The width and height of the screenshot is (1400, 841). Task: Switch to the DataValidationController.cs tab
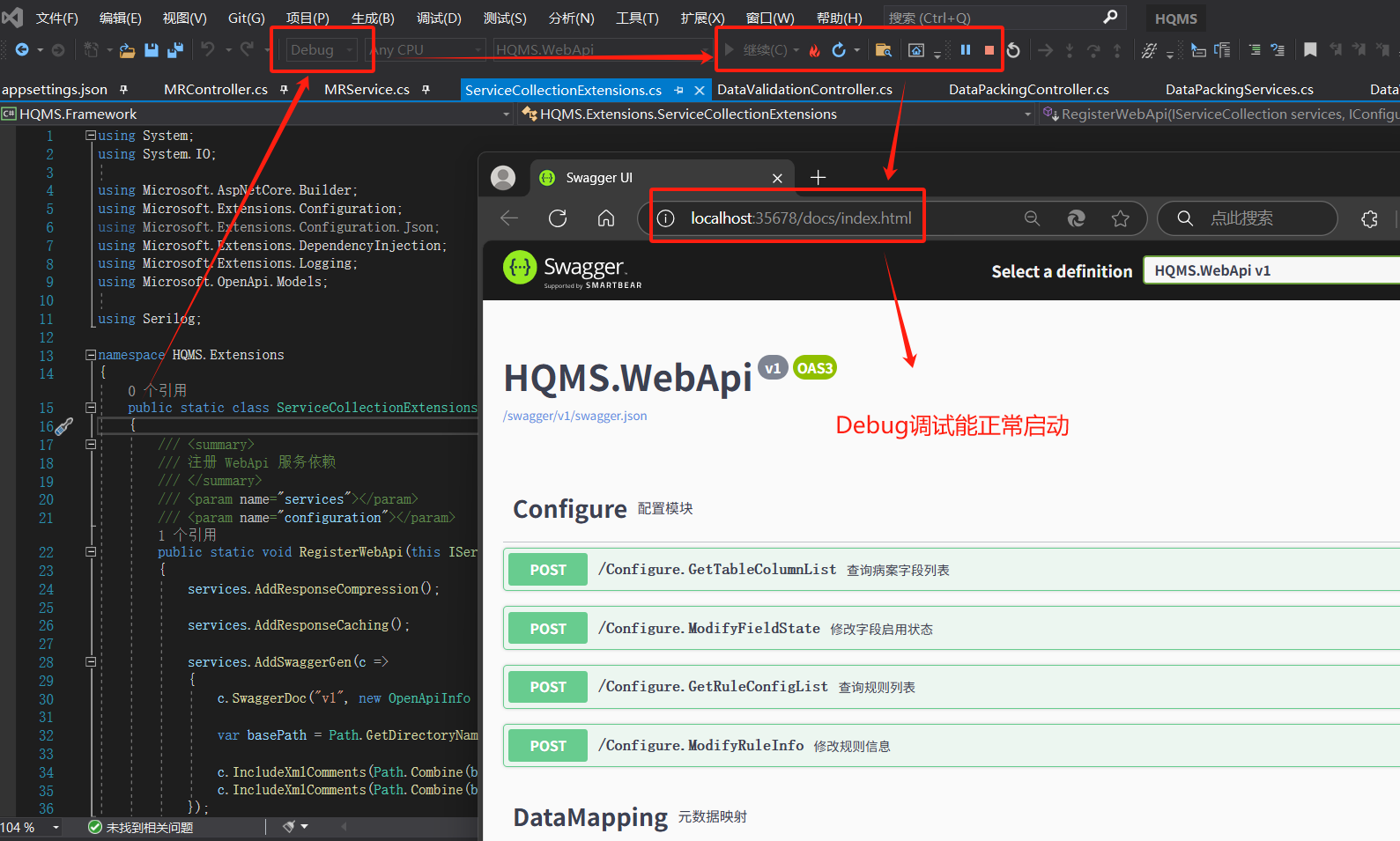click(x=804, y=90)
